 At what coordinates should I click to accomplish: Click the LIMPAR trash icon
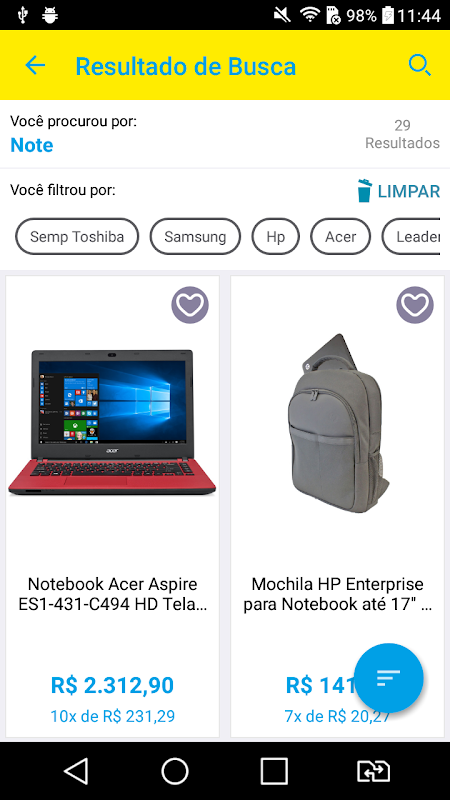(364, 191)
